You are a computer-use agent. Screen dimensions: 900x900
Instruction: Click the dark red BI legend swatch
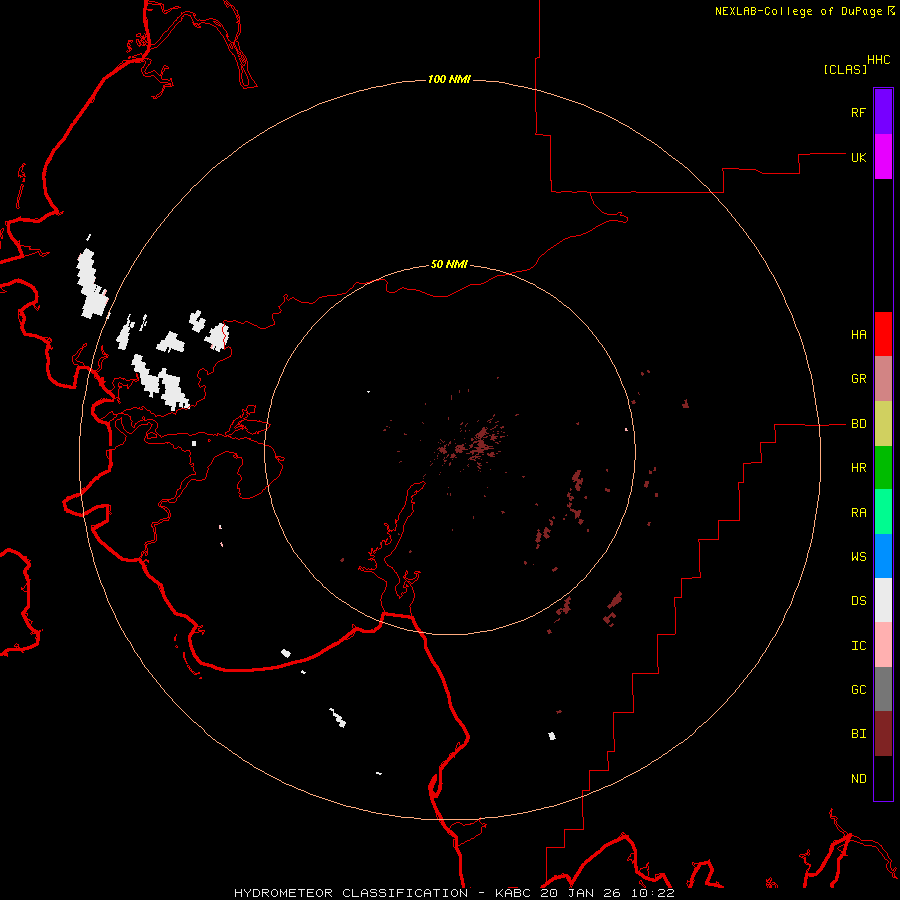(883, 734)
